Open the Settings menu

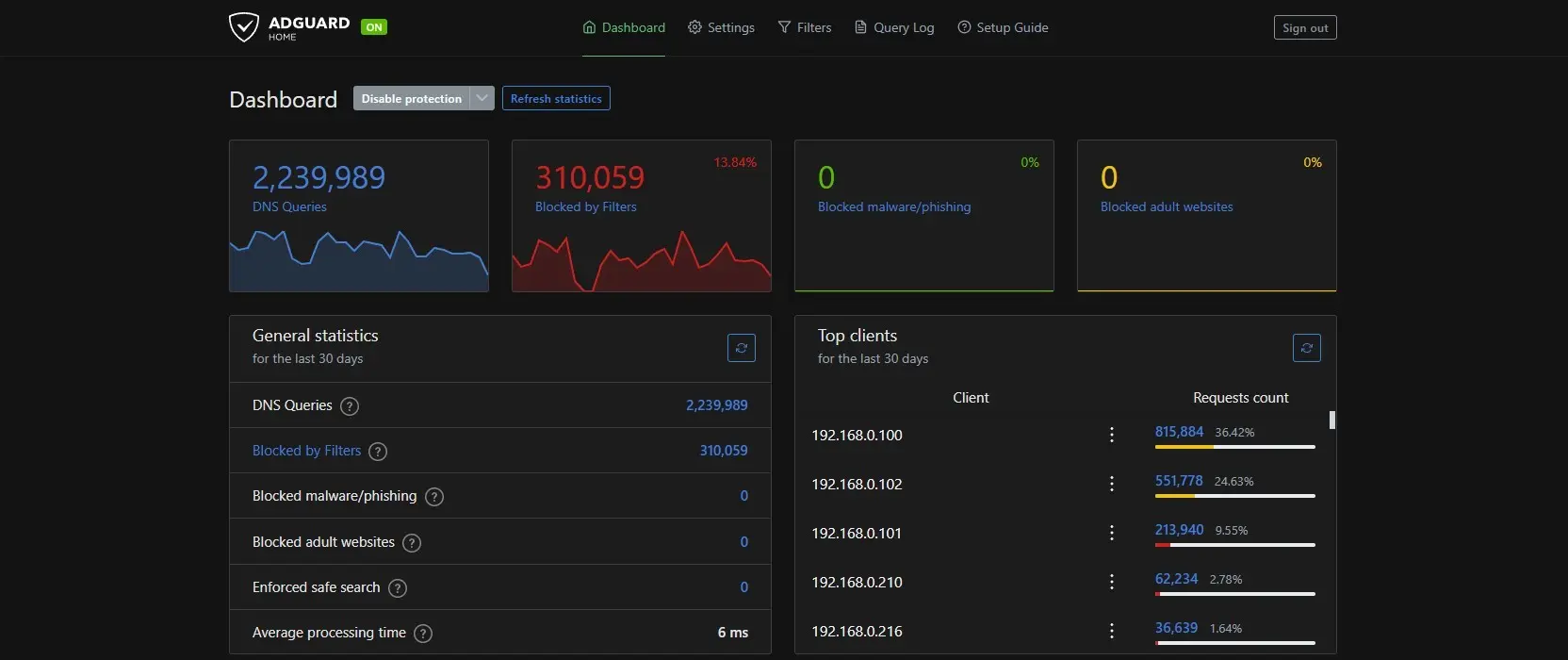pyautogui.click(x=721, y=27)
